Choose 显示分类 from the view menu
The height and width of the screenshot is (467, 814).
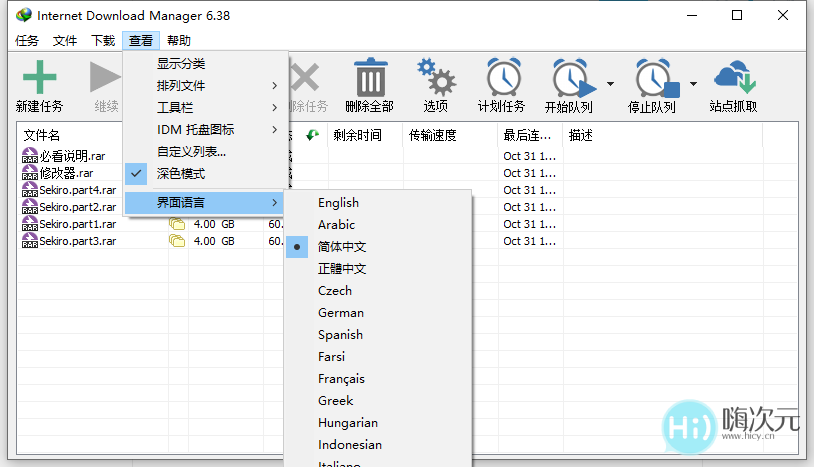click(206, 64)
